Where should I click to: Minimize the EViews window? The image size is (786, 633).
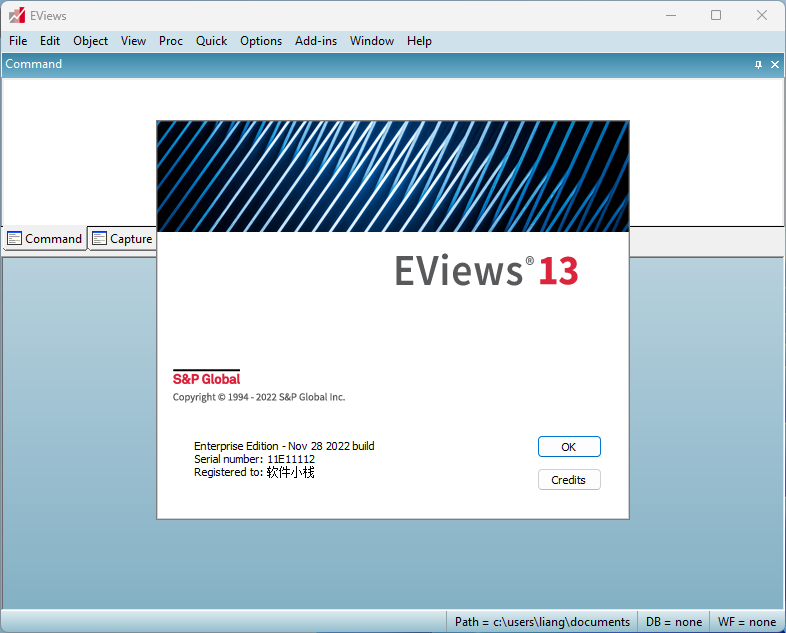(x=671, y=16)
